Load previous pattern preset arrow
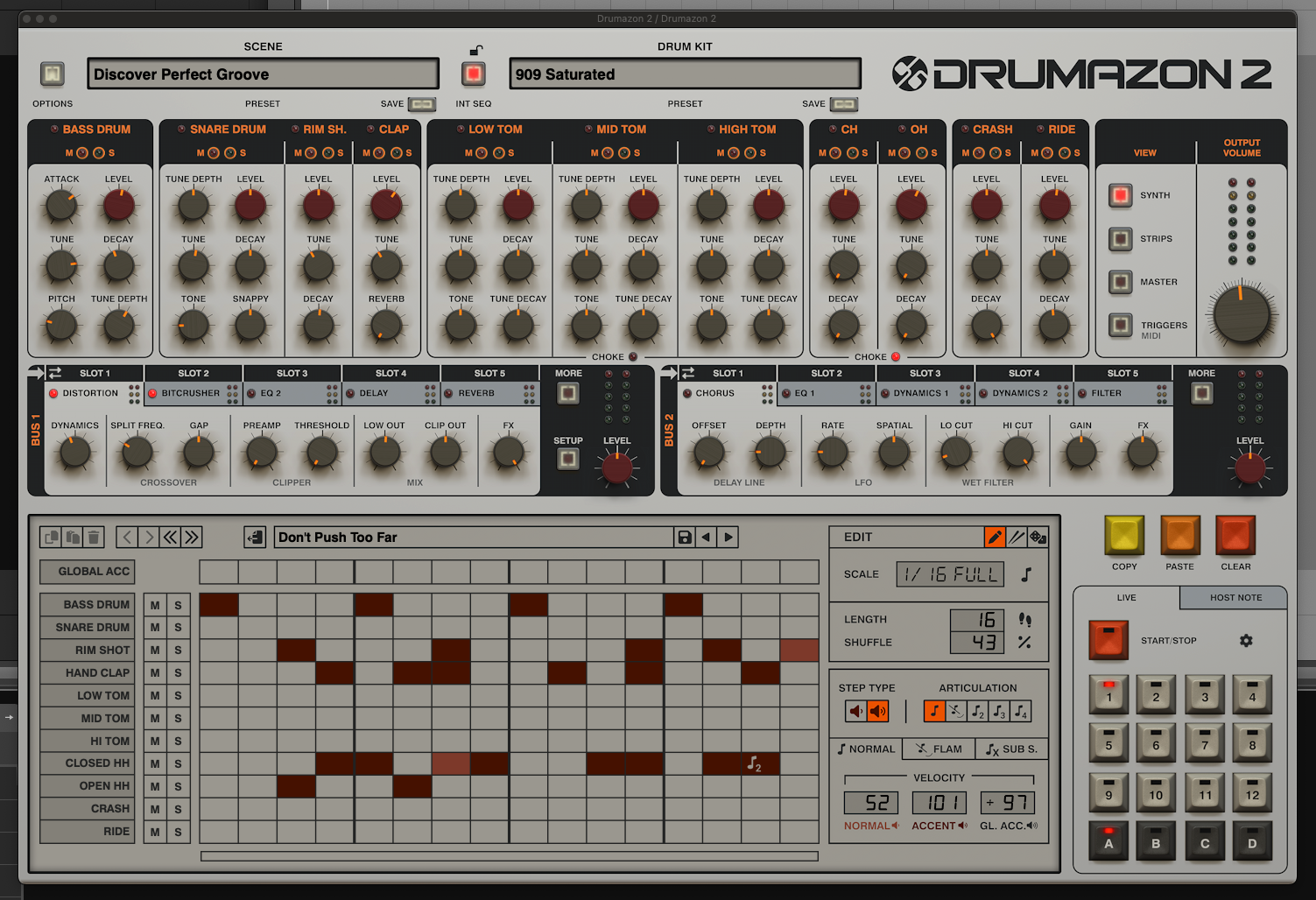 [706, 537]
